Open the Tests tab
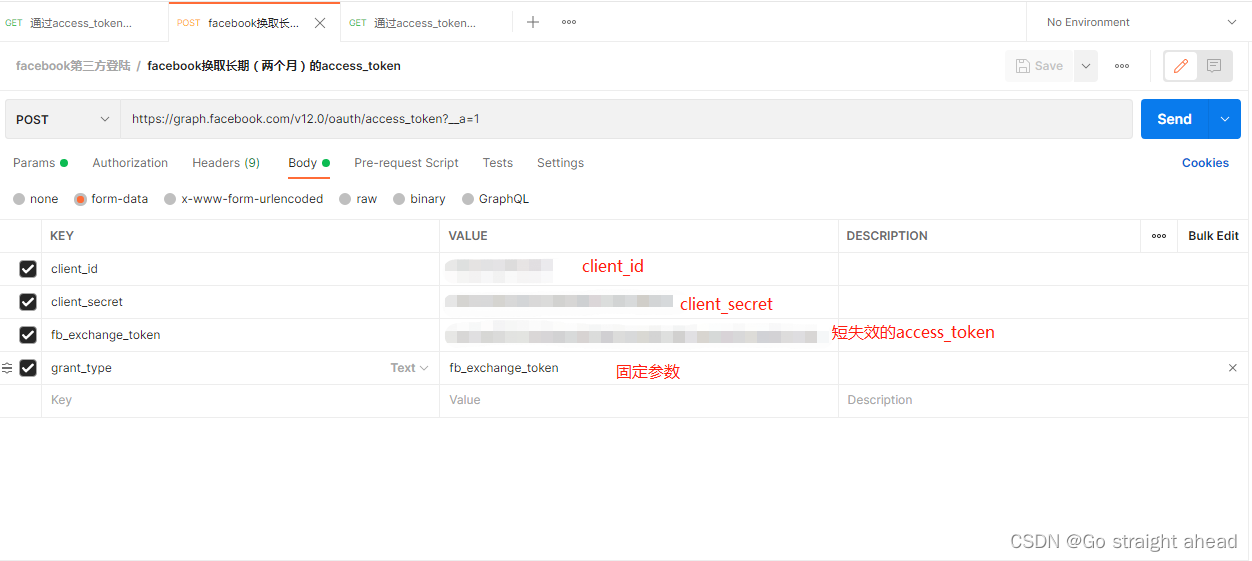This screenshot has height=561, width=1252. pyautogui.click(x=497, y=163)
